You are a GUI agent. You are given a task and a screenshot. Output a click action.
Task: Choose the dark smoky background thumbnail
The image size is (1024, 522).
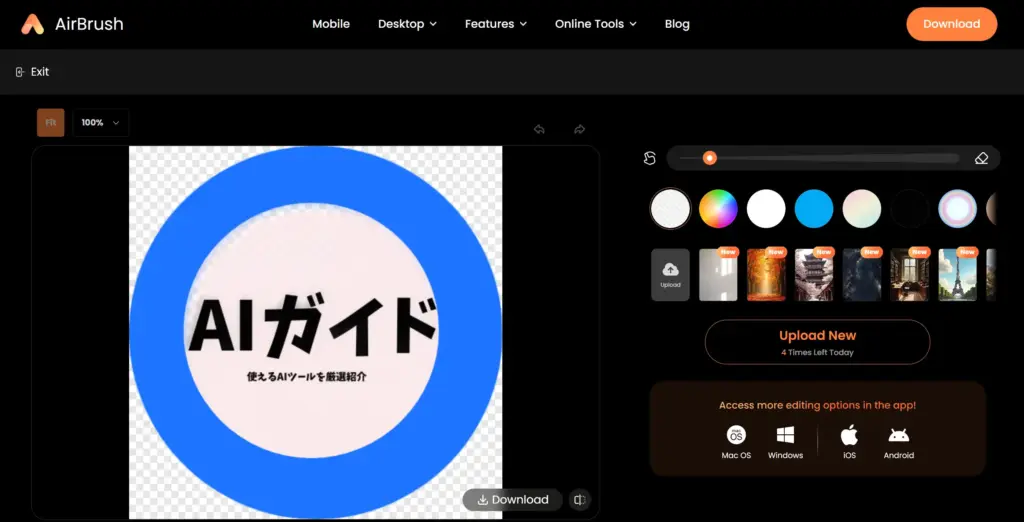tap(862, 274)
